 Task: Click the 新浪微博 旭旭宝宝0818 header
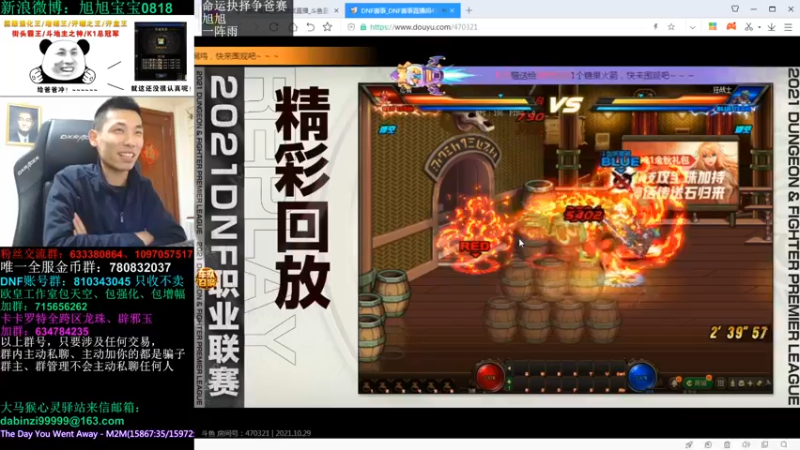(x=87, y=8)
